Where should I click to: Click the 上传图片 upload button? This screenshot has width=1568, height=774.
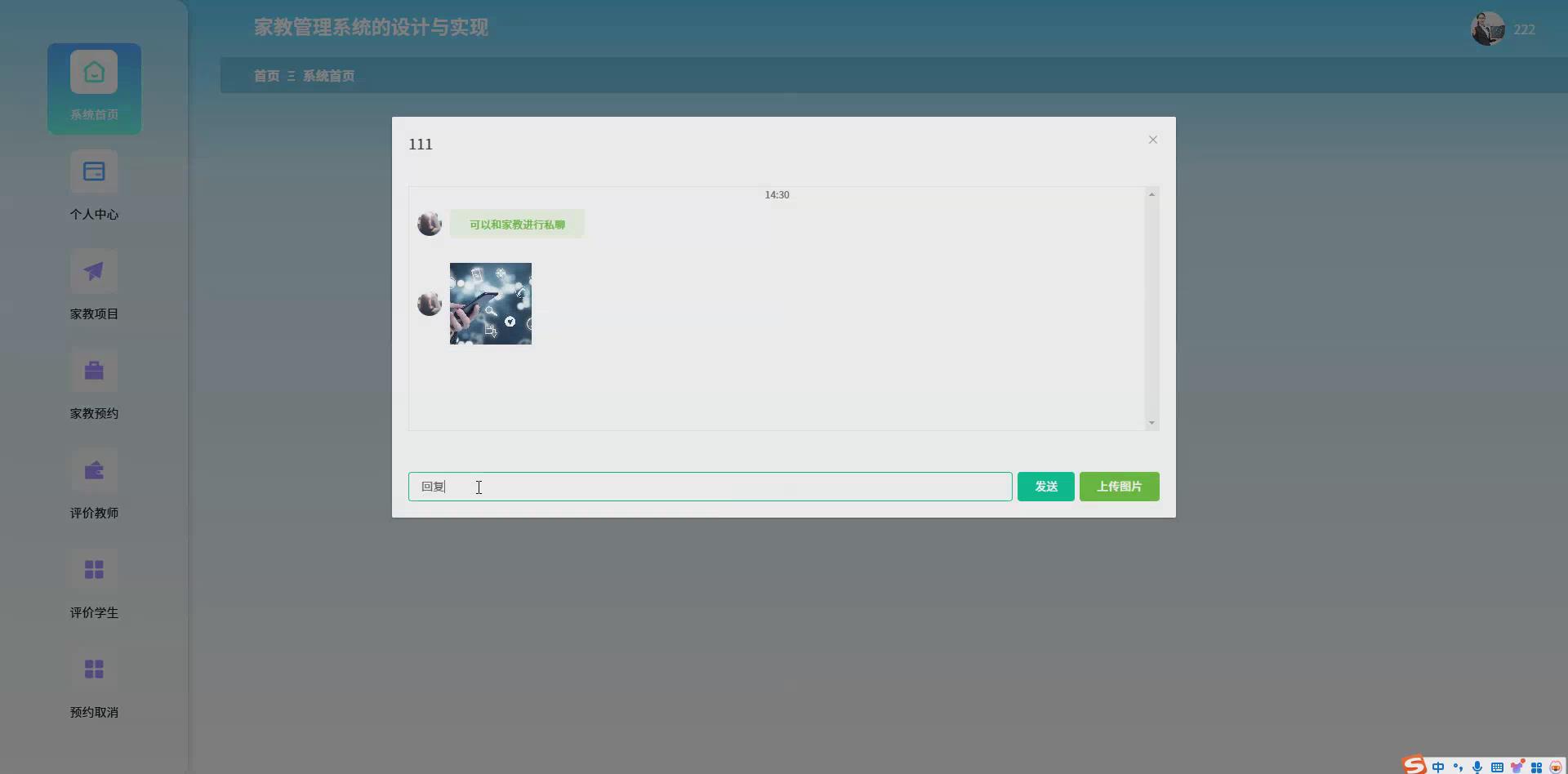1119,486
